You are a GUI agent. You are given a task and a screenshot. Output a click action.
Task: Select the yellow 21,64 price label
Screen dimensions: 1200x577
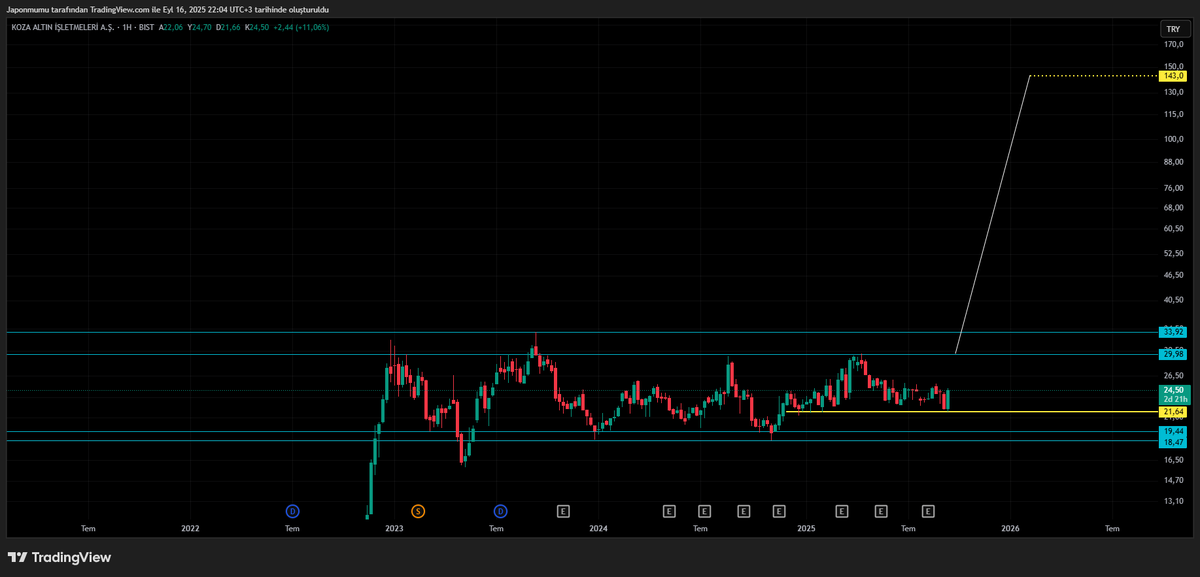pos(1173,411)
